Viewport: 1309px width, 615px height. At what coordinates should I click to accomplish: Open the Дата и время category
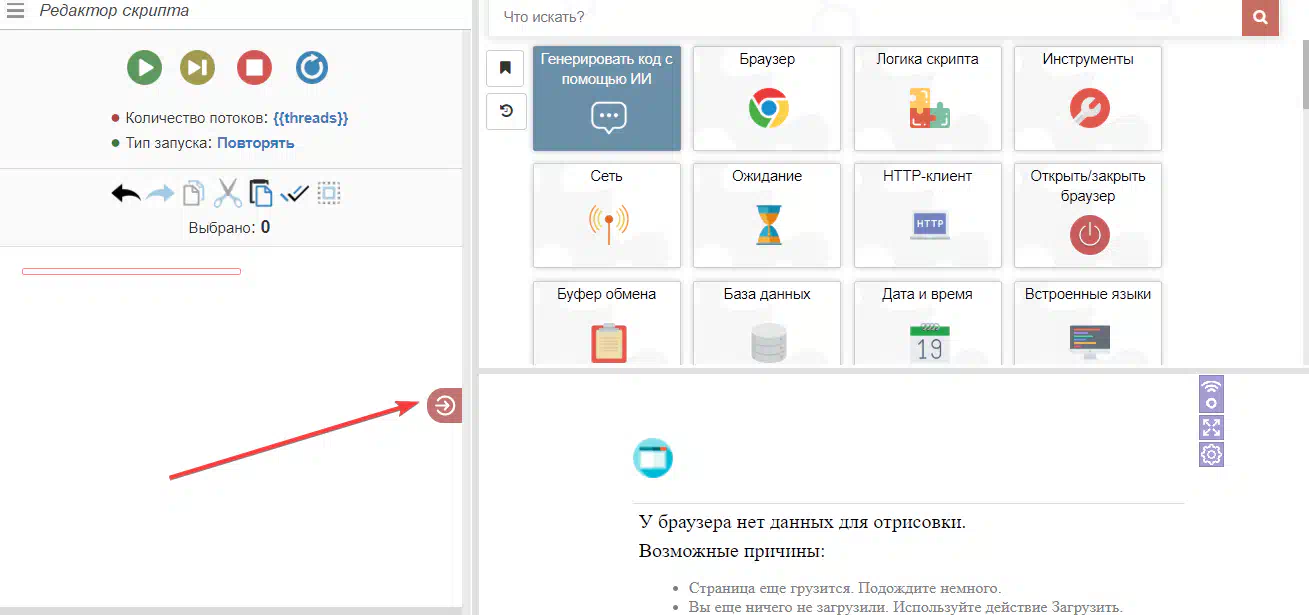point(928,323)
